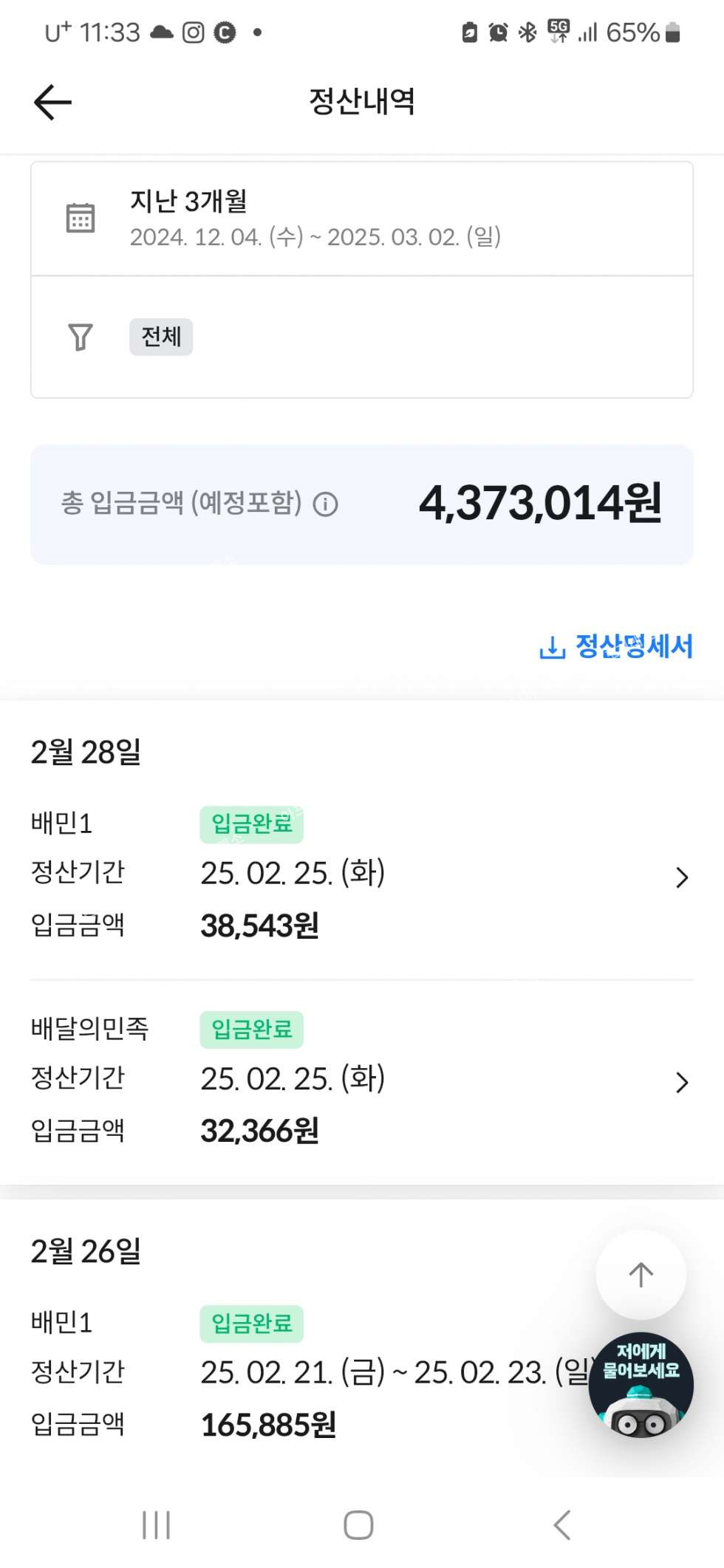Tap the back arrow in header

click(52, 102)
